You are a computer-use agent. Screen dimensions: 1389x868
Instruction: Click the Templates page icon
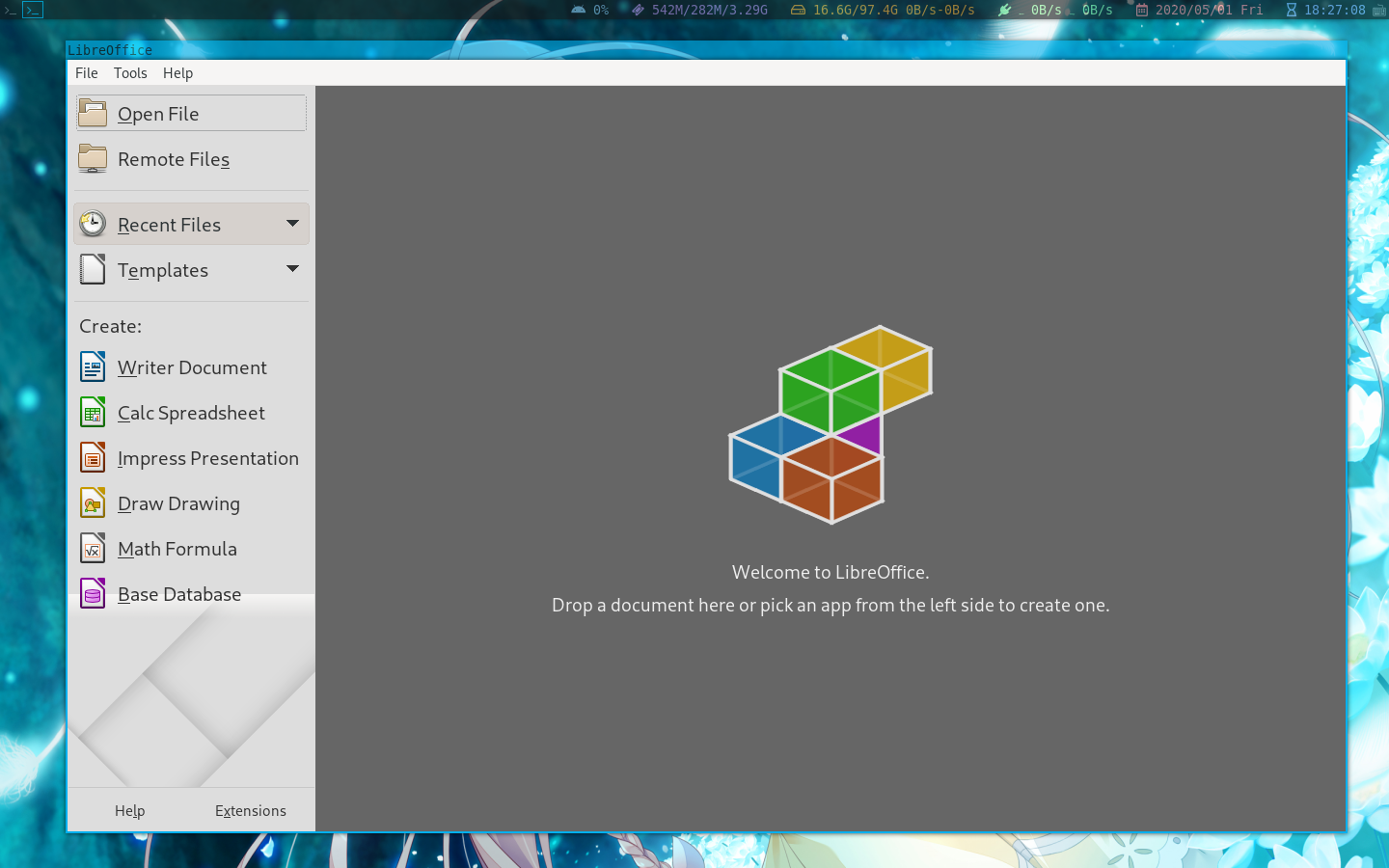click(93, 269)
